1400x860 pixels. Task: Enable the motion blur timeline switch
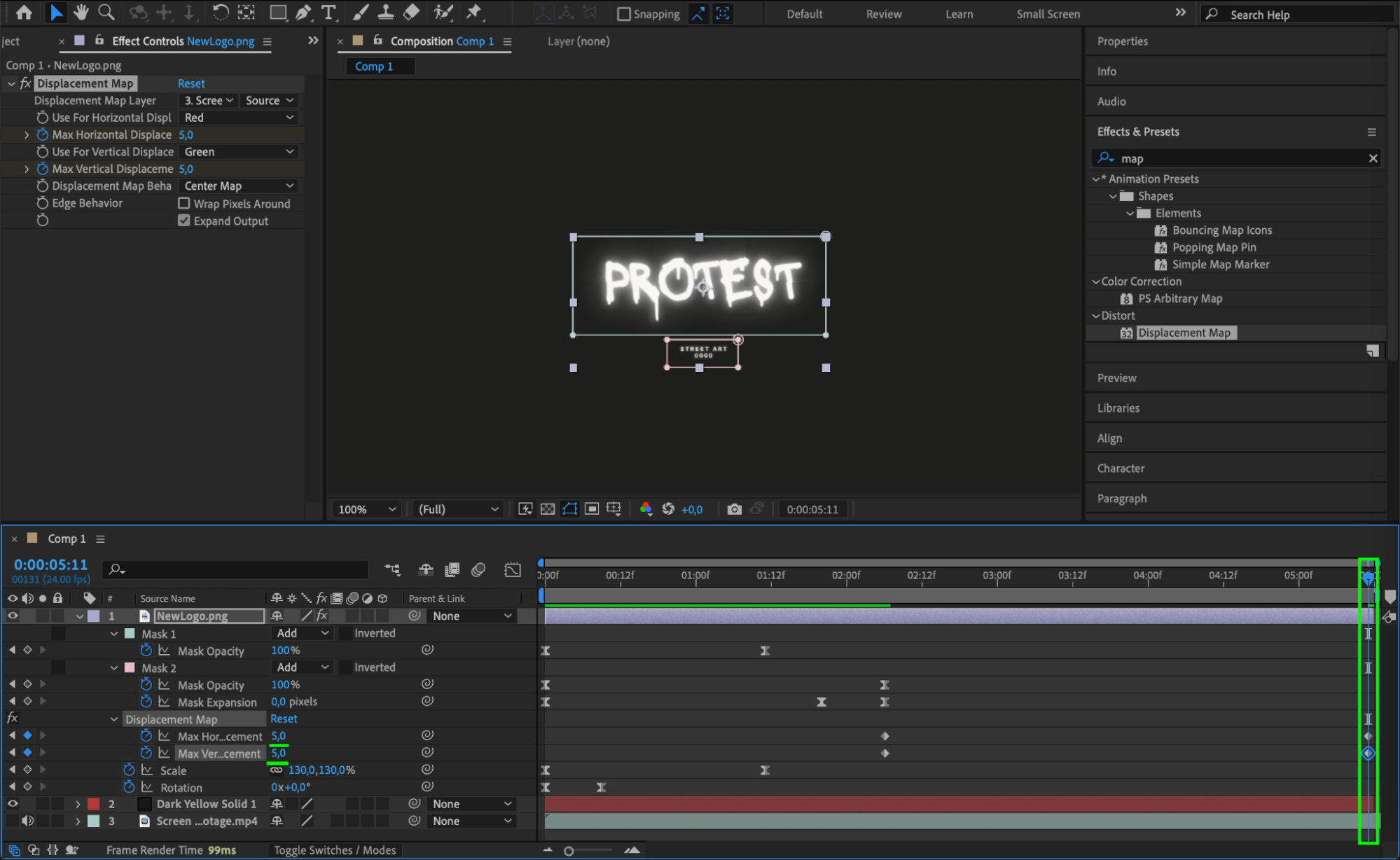pos(479,569)
